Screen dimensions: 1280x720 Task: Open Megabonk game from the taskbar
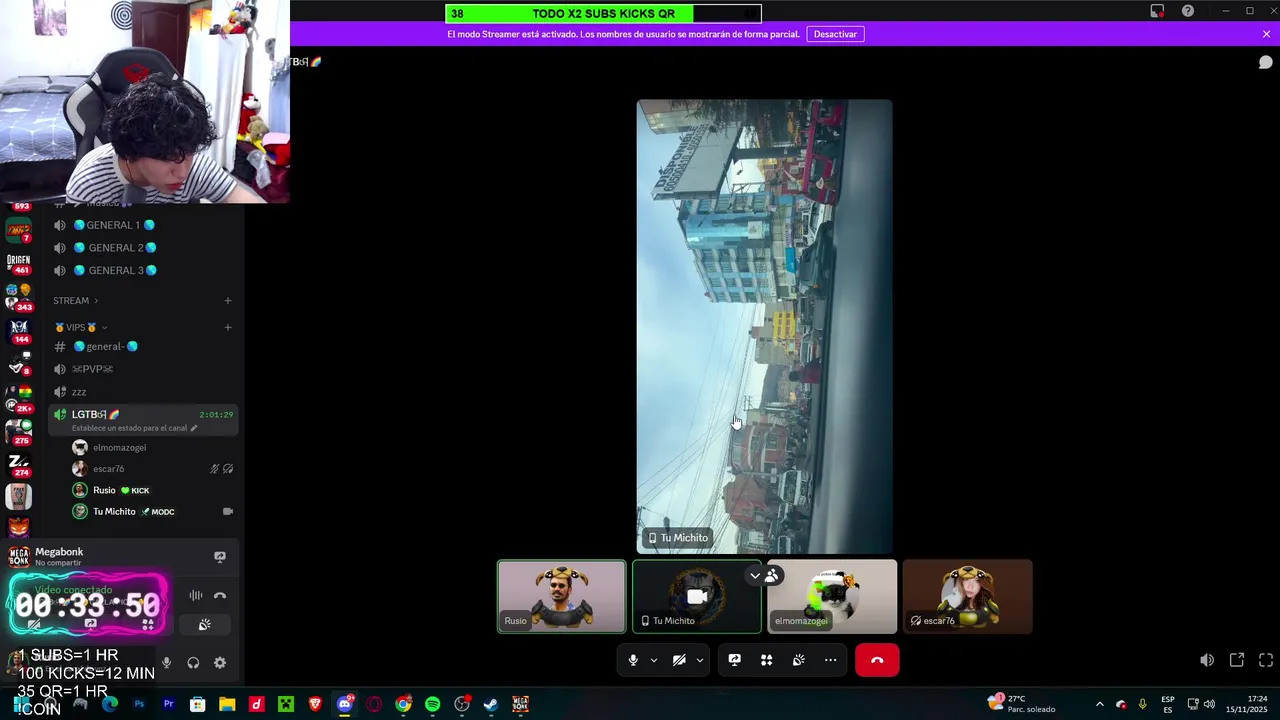coord(520,705)
